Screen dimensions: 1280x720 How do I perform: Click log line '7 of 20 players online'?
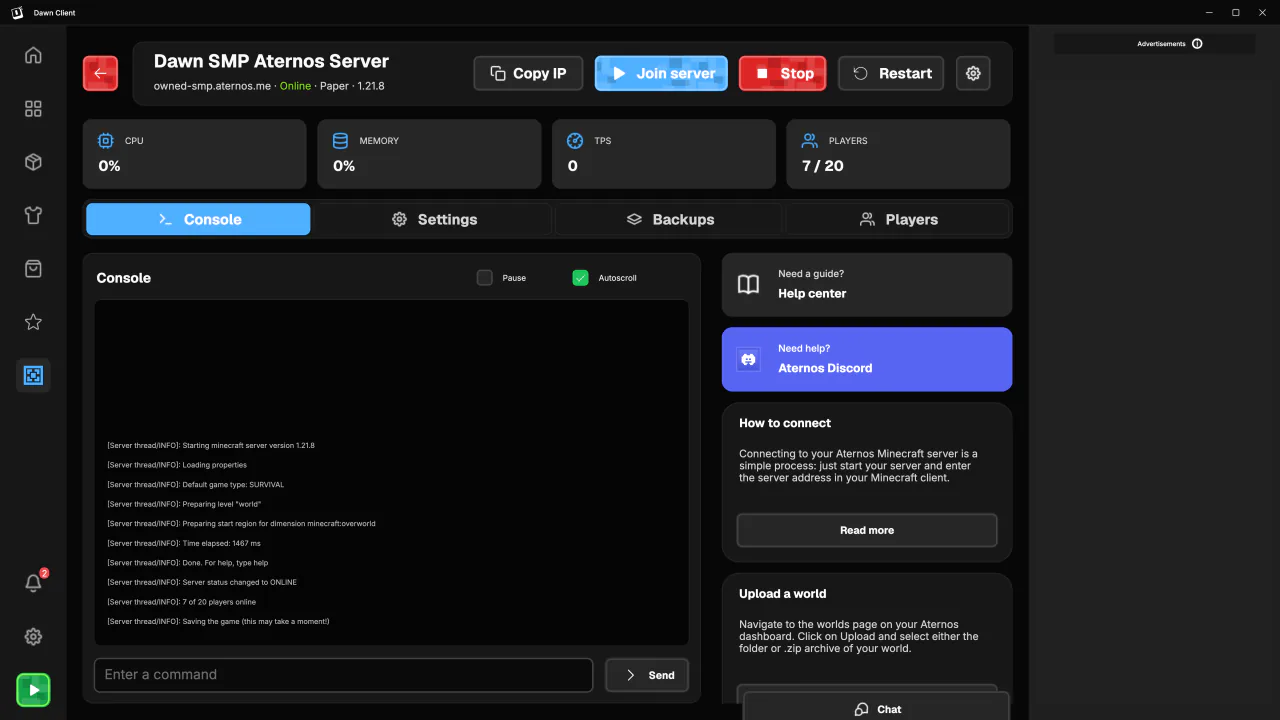click(181, 602)
